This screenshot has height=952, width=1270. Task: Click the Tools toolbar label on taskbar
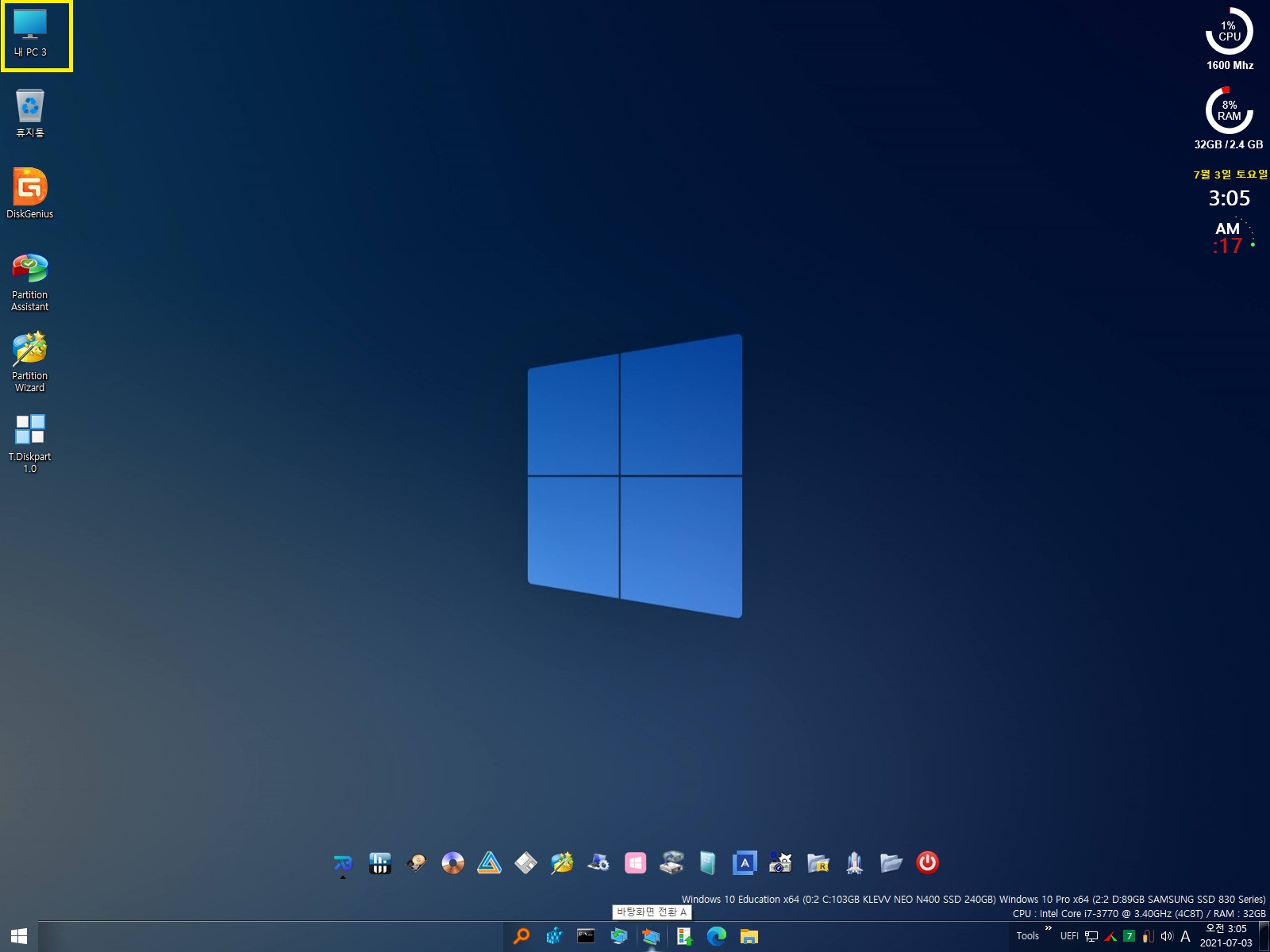point(1028,936)
